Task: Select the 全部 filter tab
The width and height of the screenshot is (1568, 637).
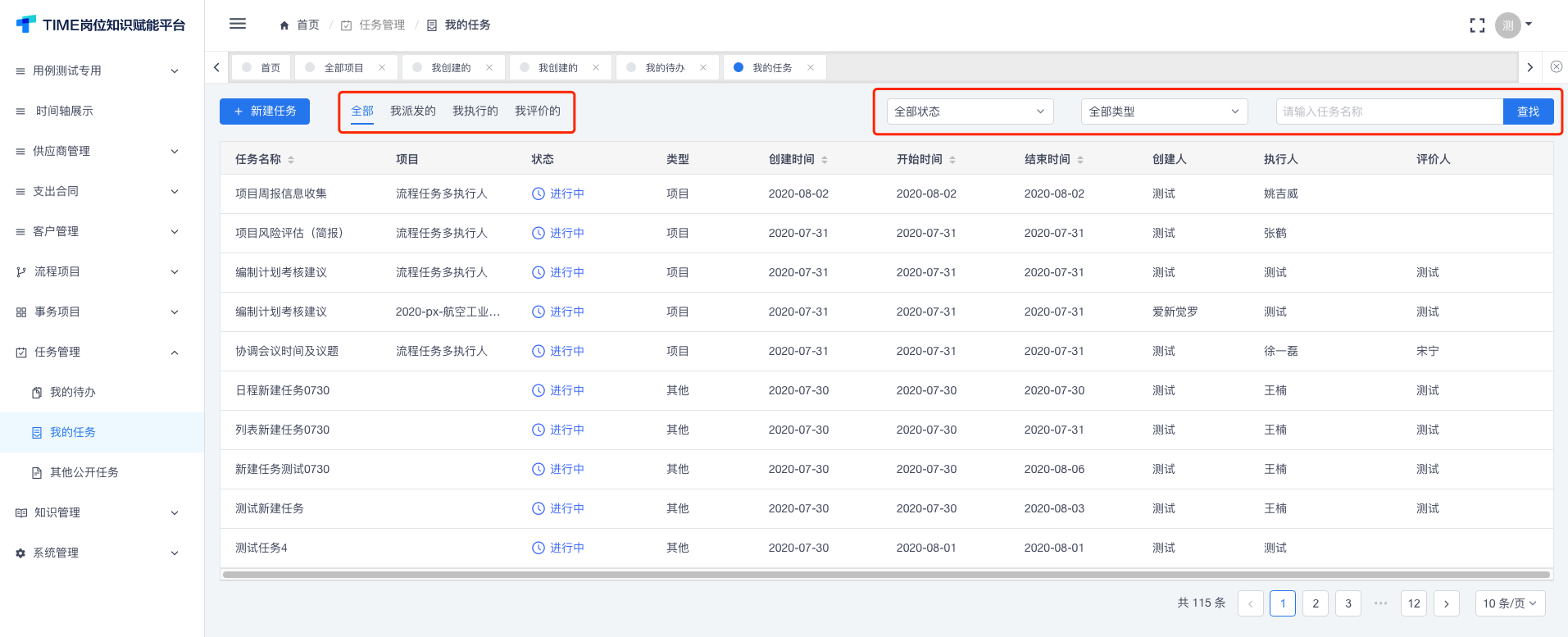Action: pyautogui.click(x=362, y=111)
